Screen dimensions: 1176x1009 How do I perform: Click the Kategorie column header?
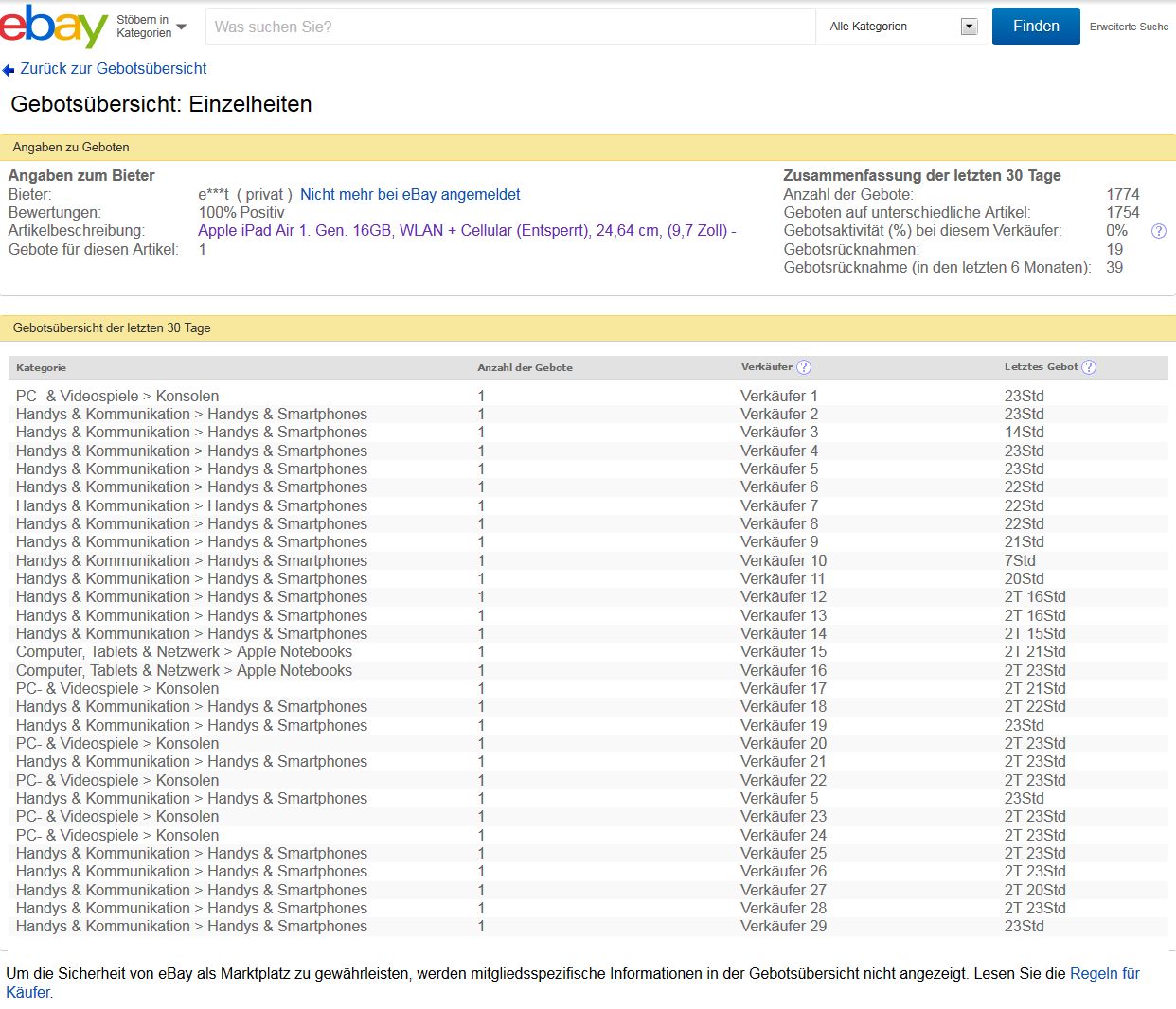click(41, 367)
